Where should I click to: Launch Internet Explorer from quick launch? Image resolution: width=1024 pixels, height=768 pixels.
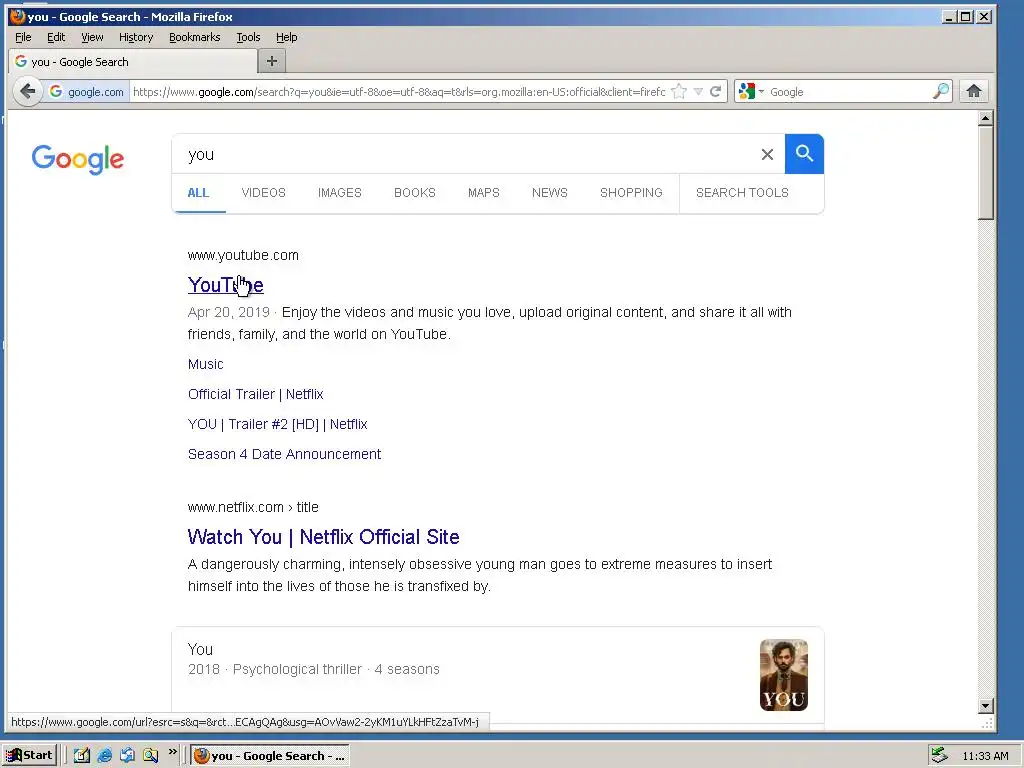click(x=104, y=756)
